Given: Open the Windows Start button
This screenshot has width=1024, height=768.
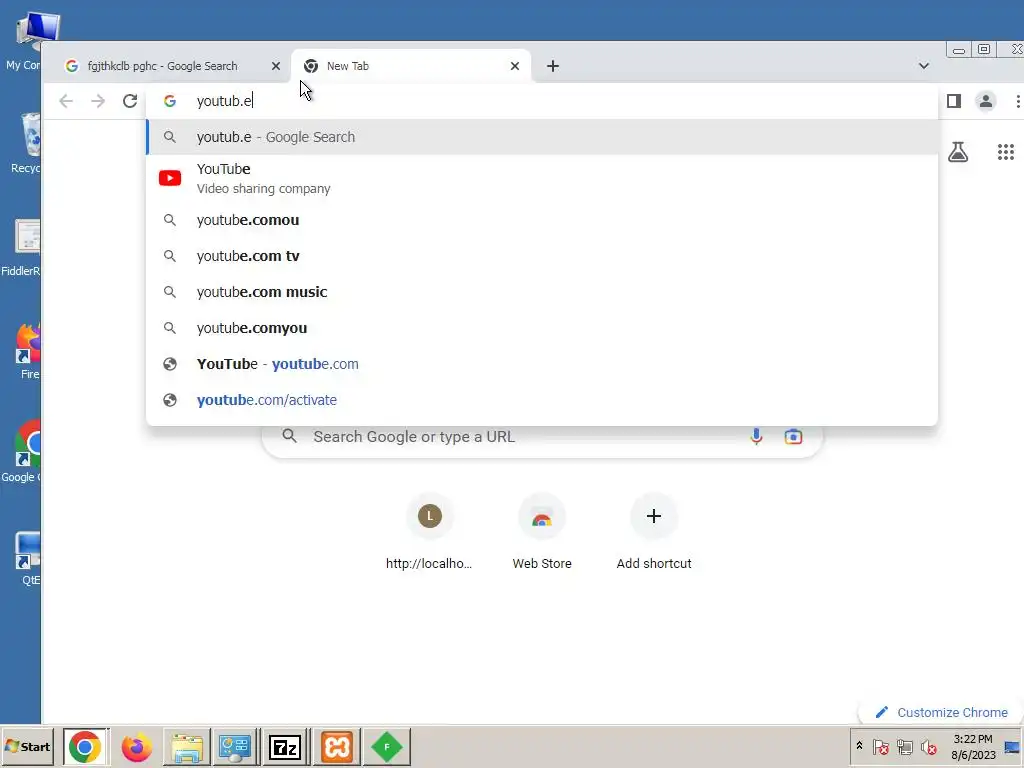Looking at the screenshot, I should (x=27, y=746).
